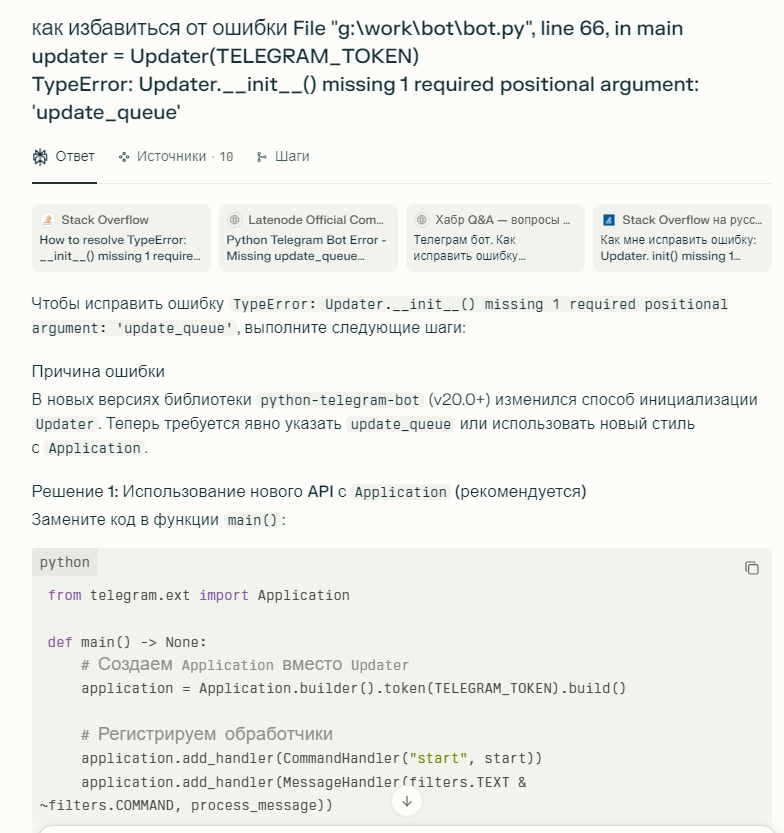
Task: Open "Как мне исправить ошибку" source card
Action: coord(682,247)
